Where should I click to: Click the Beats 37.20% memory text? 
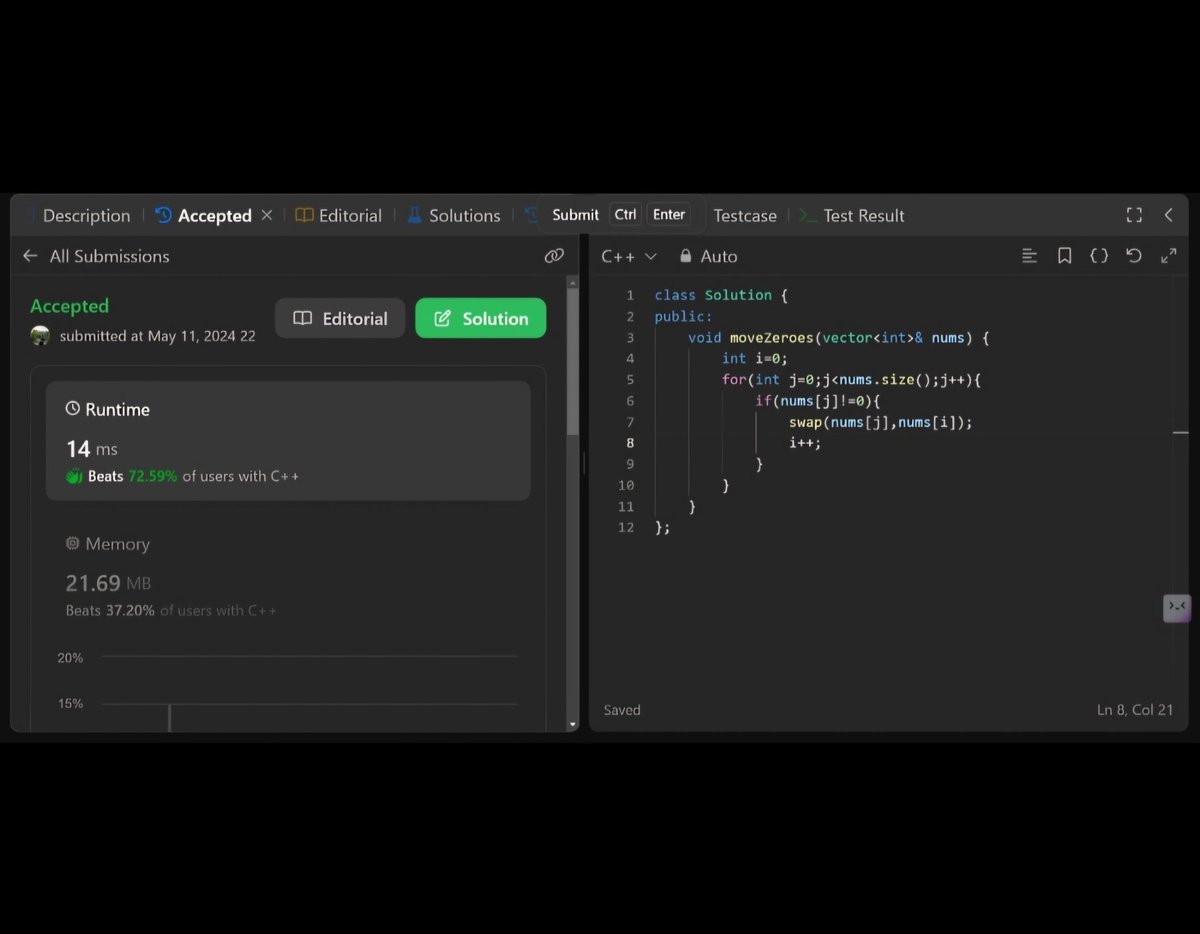110,610
